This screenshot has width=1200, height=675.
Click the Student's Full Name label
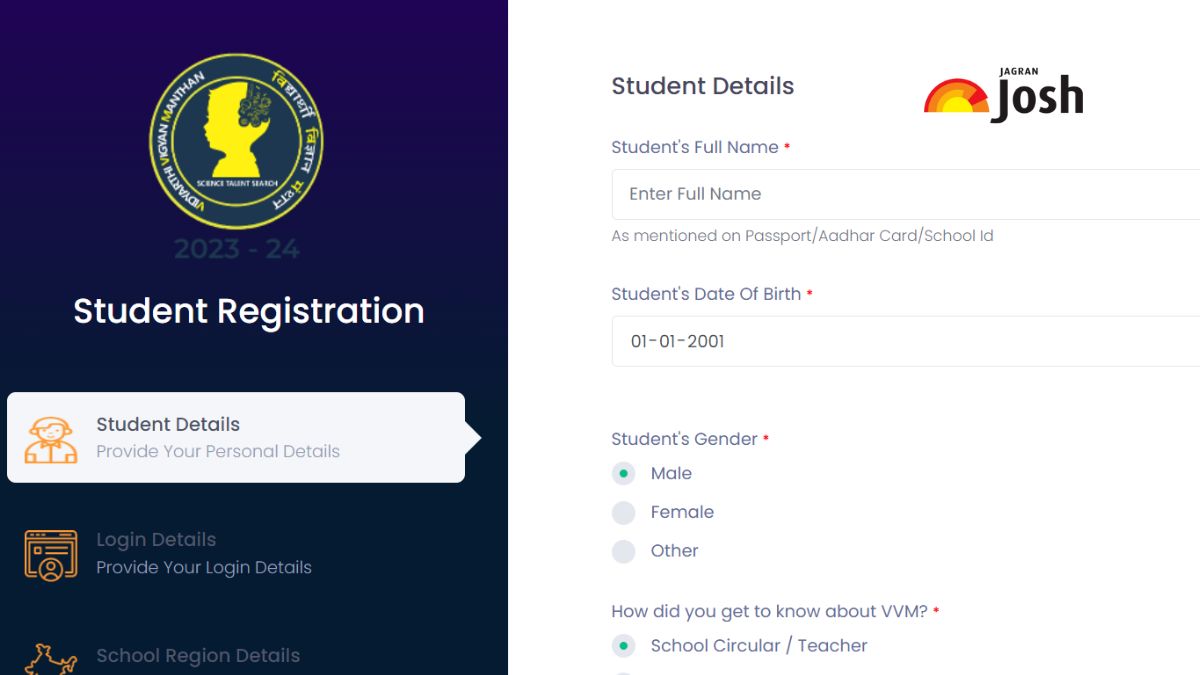(695, 147)
